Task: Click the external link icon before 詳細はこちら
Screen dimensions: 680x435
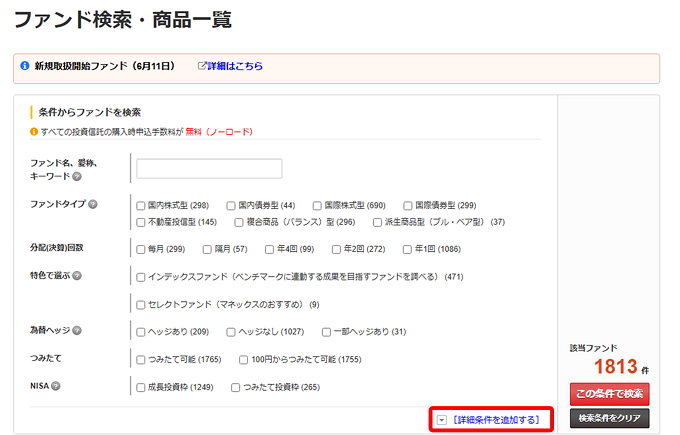Action: coord(201,66)
